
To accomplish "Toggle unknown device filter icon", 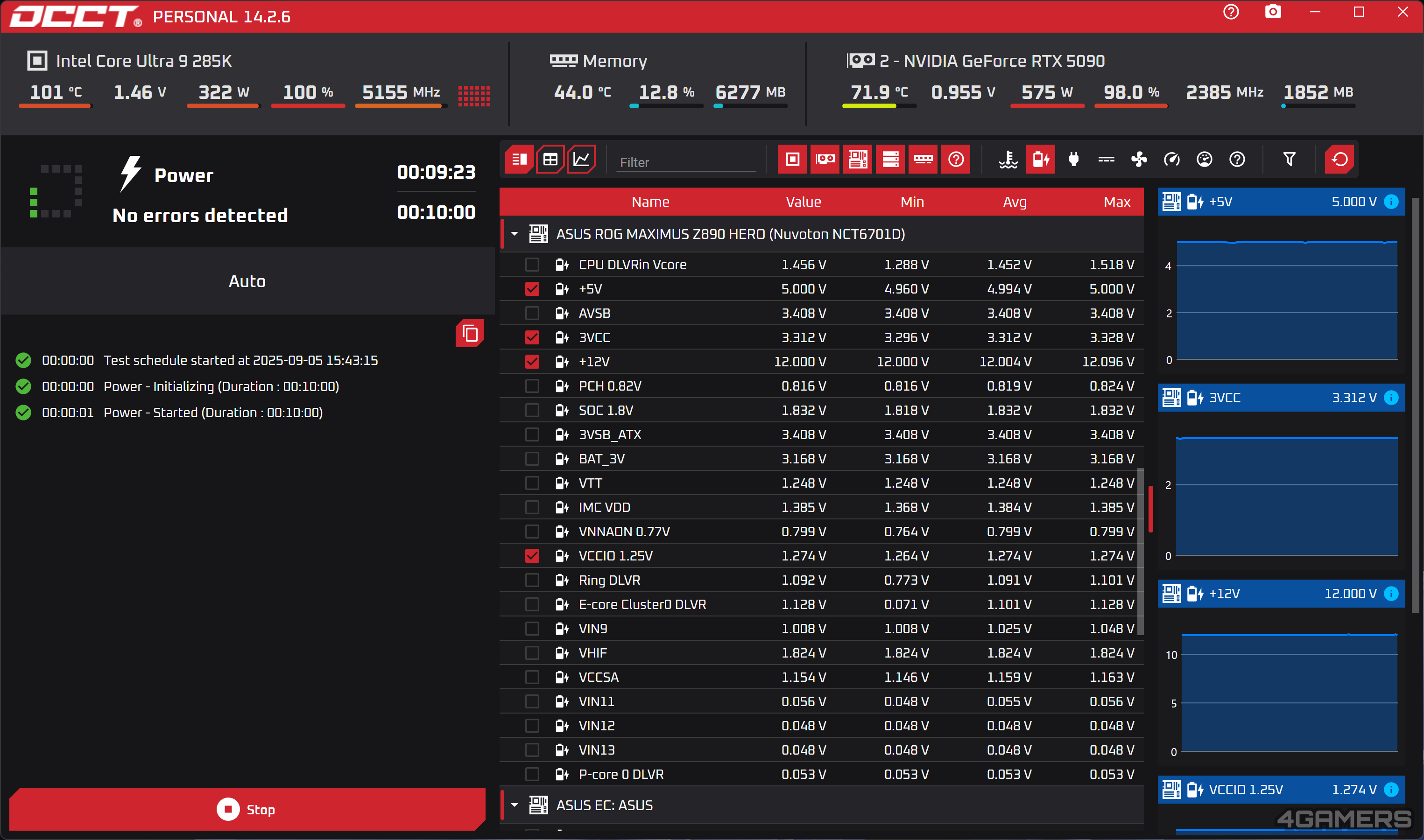I will coord(956,159).
